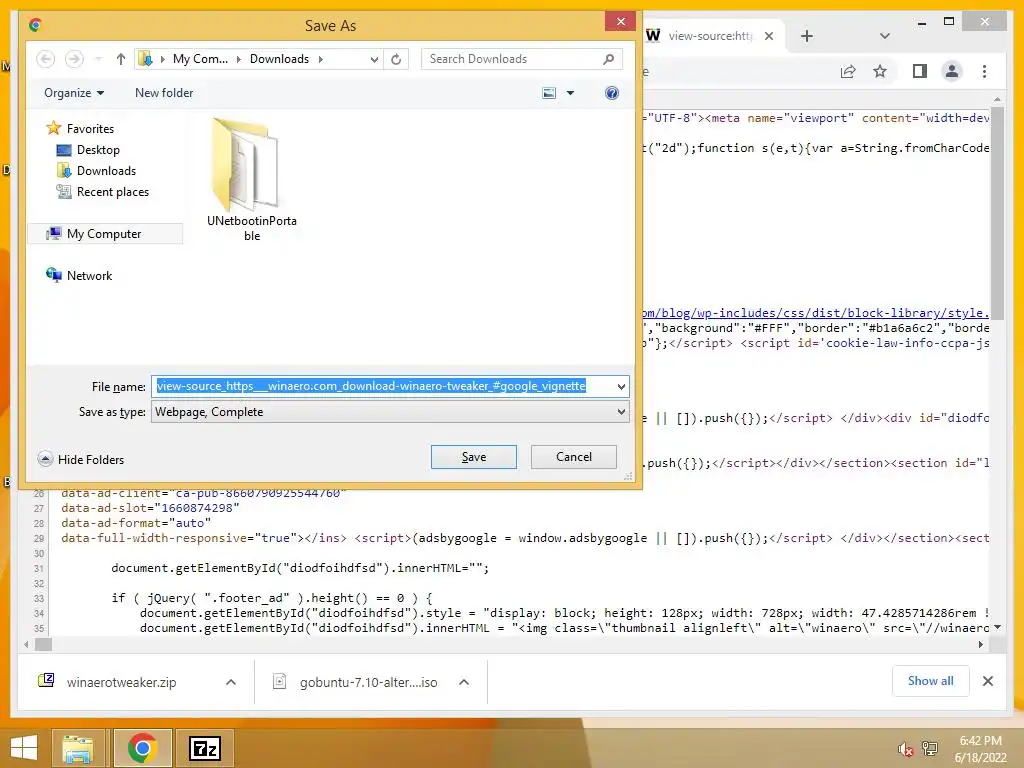Screen dimensions: 1024x768
Task: Click Chrome icon in taskbar
Action: pyautogui.click(x=142, y=748)
